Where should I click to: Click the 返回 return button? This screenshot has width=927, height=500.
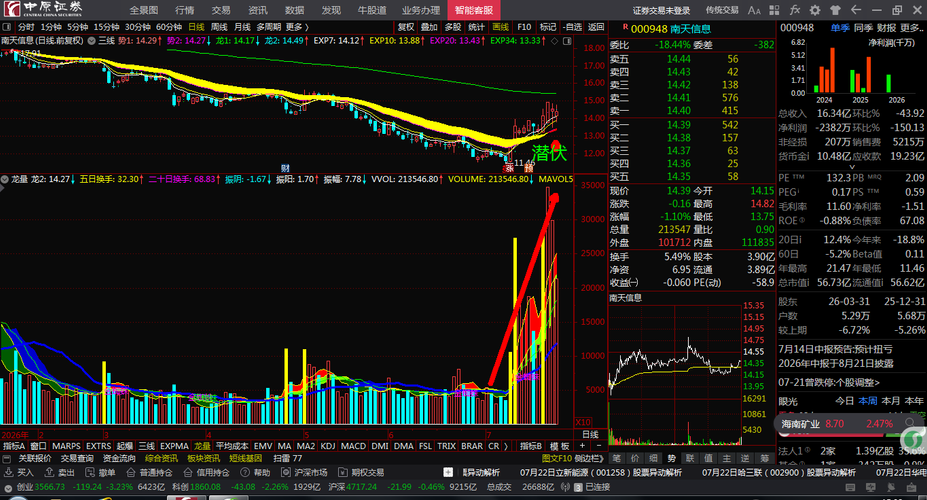(596, 27)
